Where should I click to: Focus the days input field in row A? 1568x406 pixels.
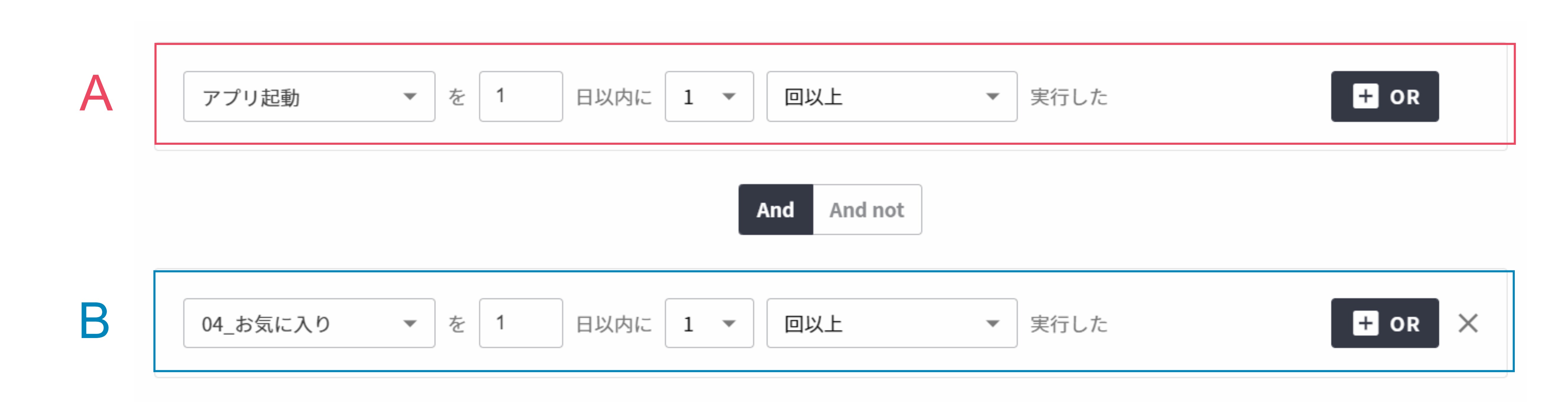tap(521, 96)
